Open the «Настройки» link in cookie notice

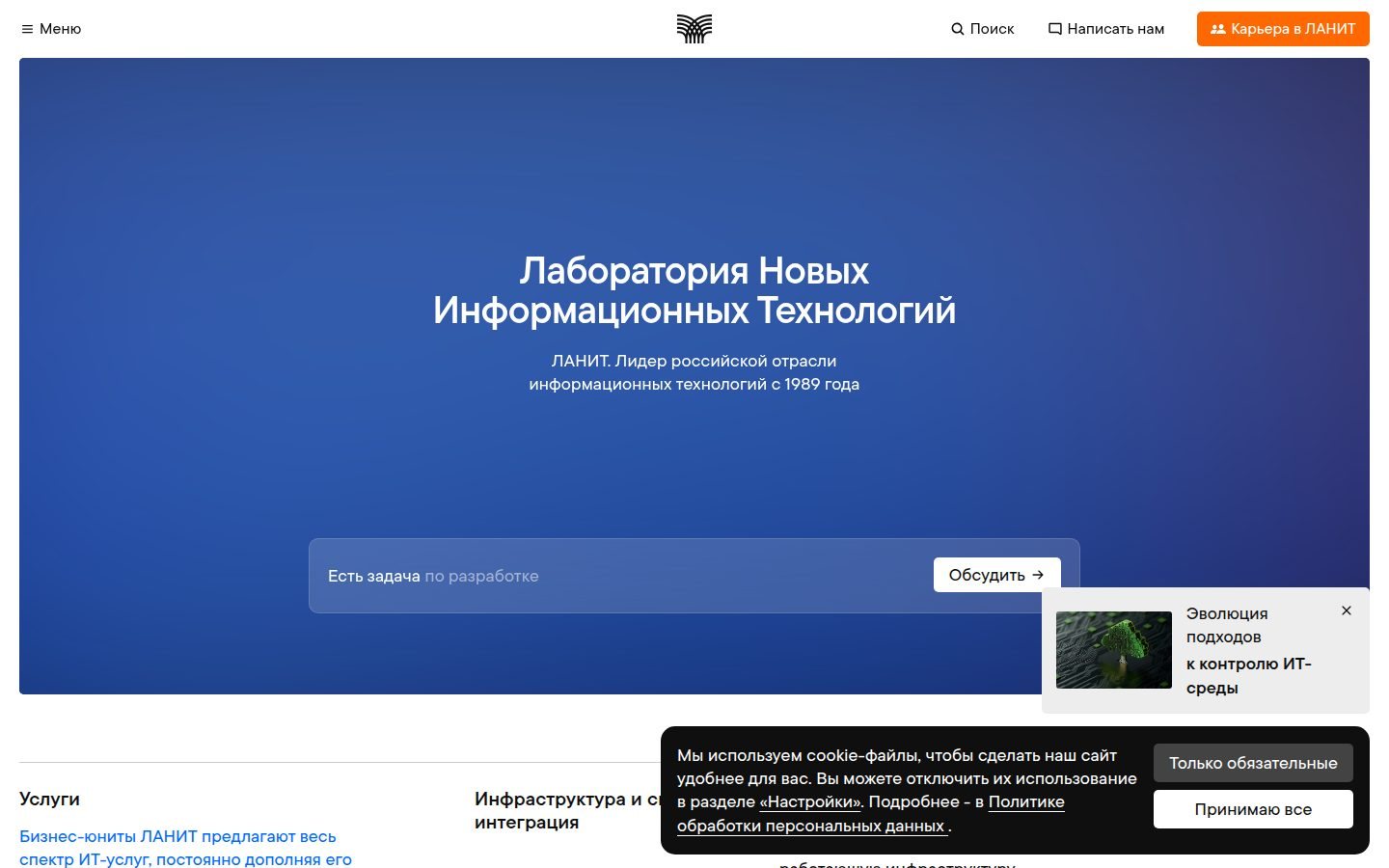[810, 801]
